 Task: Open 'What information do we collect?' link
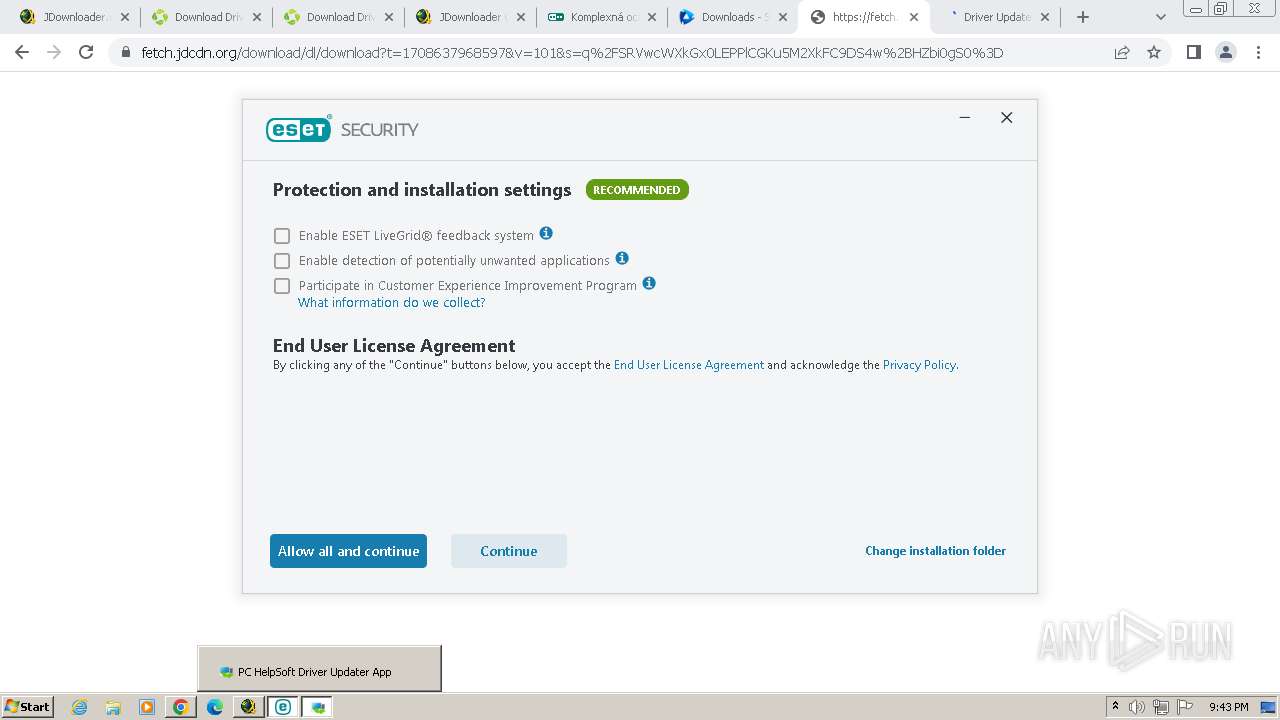coord(391,303)
